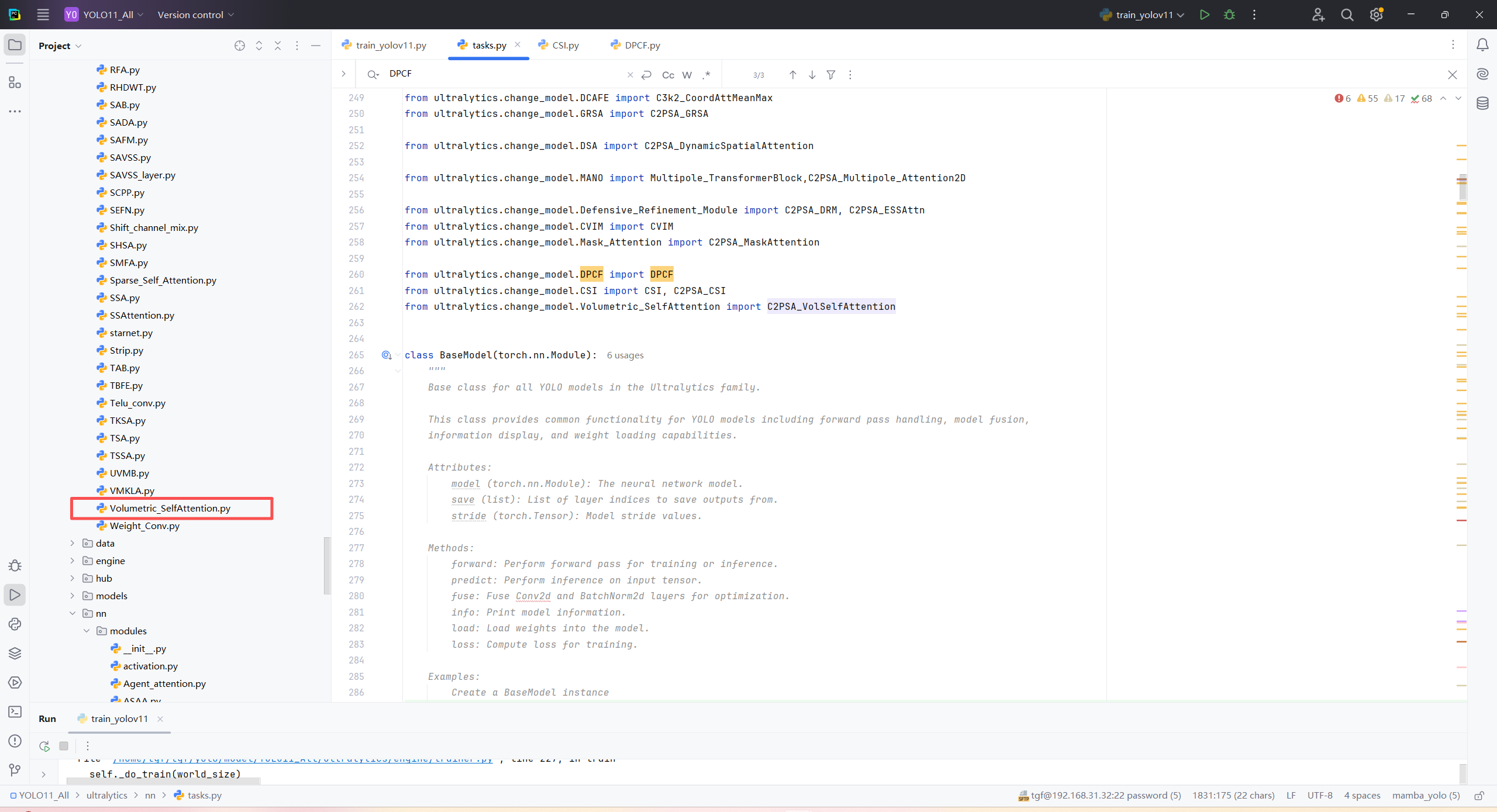Expand the data folder in the Project tree
This screenshot has height=812, width=1497.
pos(73,543)
